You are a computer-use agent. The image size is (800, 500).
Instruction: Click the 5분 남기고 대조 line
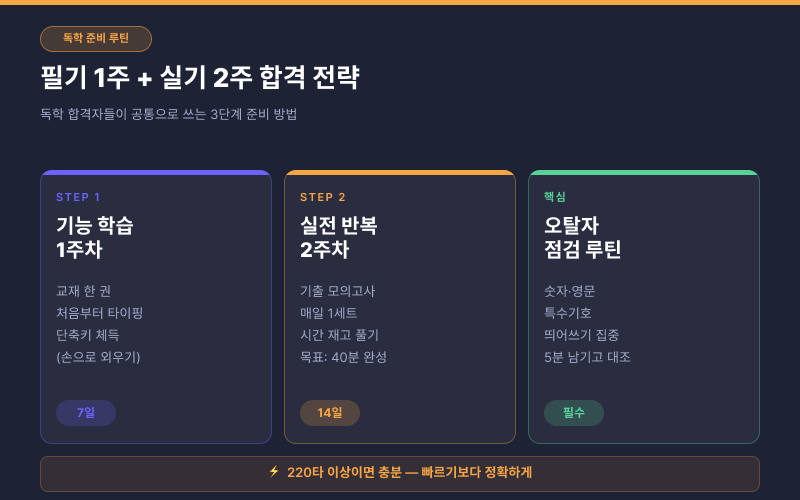587,357
